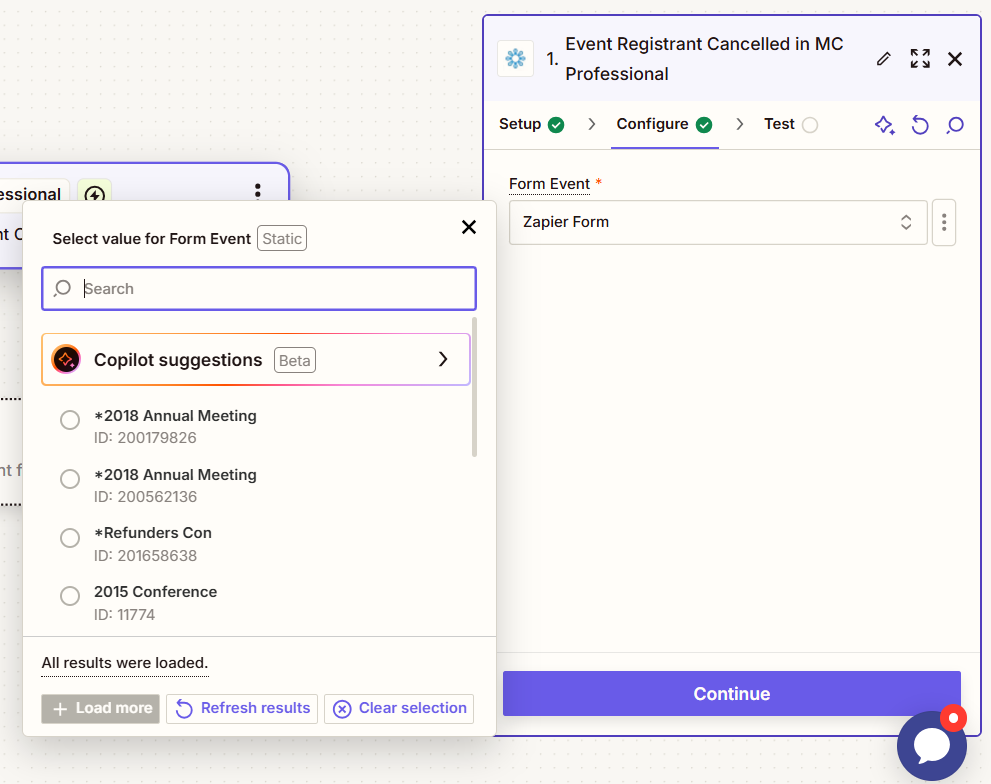Click the AI sparkle icon in tab bar
This screenshot has height=784, width=991.
(884, 125)
